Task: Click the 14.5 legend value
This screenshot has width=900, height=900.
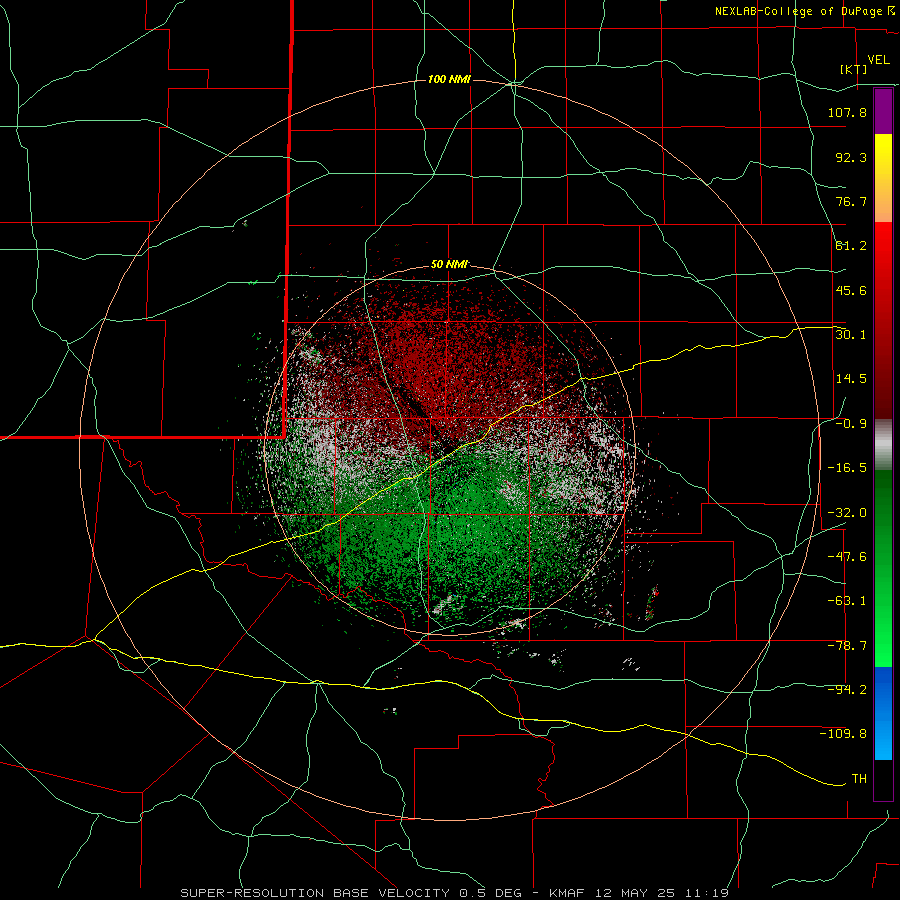Action: click(x=851, y=379)
